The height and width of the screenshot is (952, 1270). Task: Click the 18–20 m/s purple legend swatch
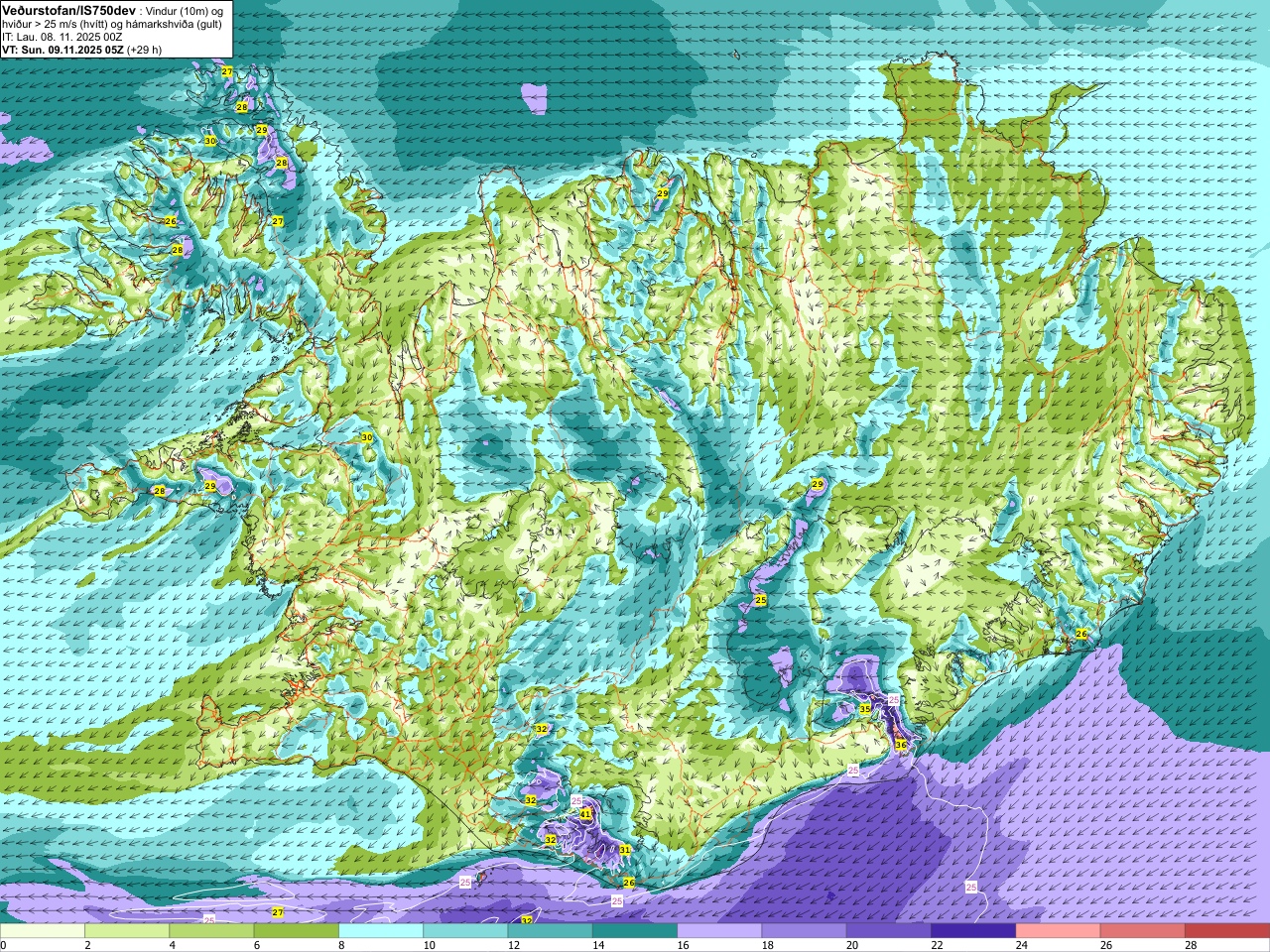pos(805,931)
